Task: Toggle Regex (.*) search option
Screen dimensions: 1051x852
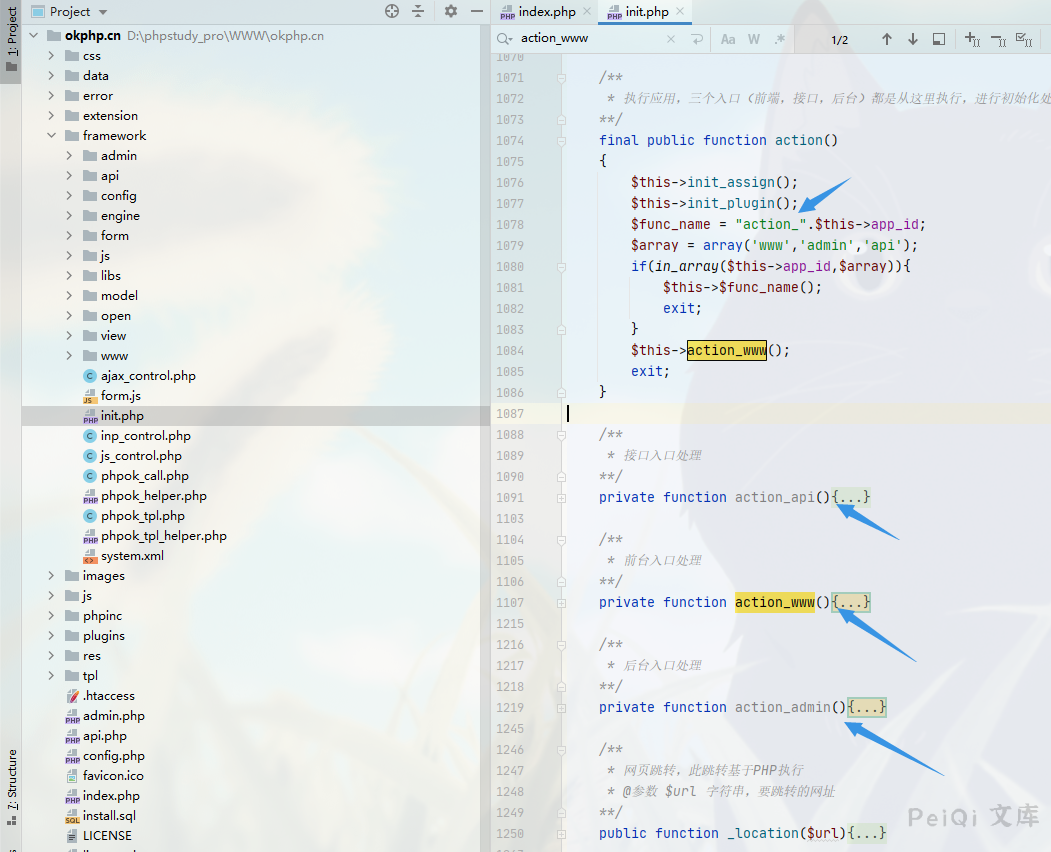Action: (780, 39)
